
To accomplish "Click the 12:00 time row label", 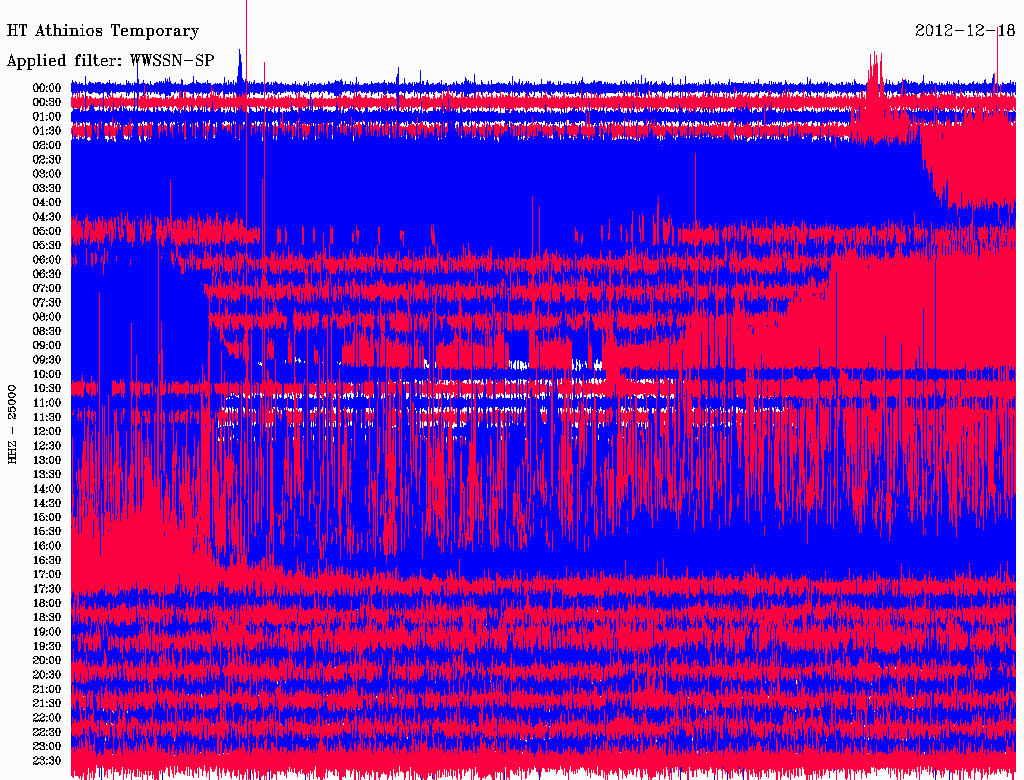I will click(47, 431).
